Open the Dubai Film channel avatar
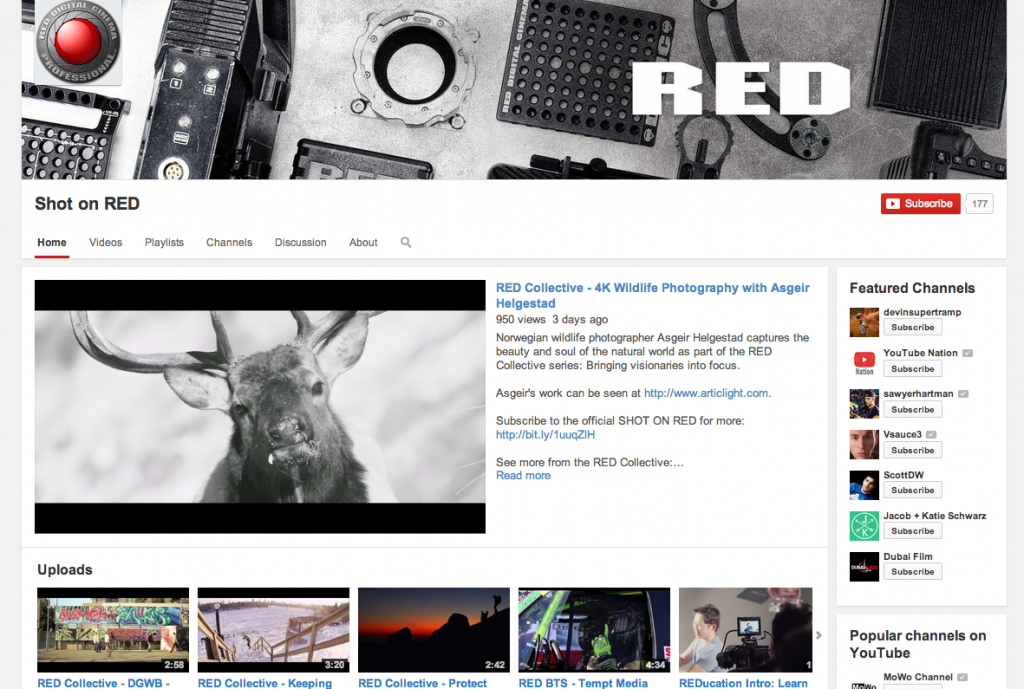The width and height of the screenshot is (1024, 689). pyautogui.click(x=863, y=566)
